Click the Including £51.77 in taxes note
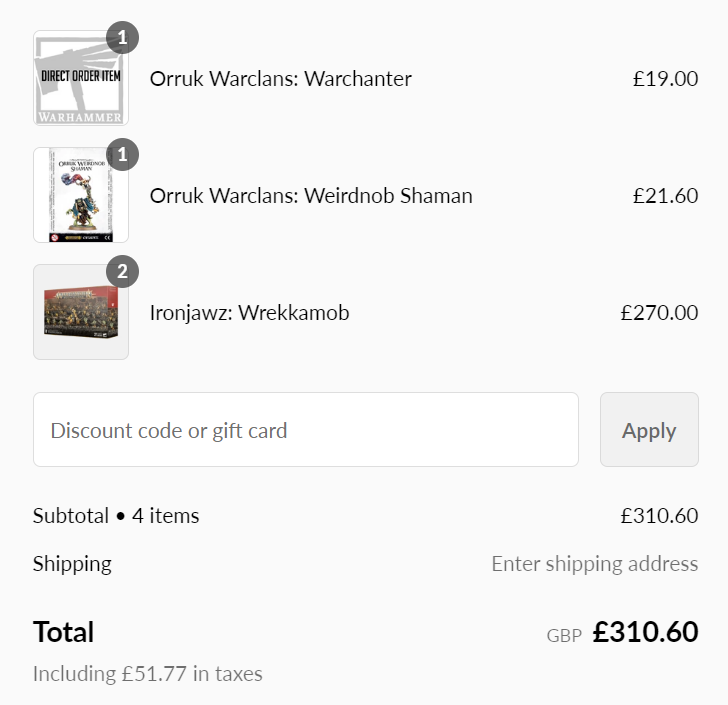The width and height of the screenshot is (728, 705). pyautogui.click(x=147, y=674)
